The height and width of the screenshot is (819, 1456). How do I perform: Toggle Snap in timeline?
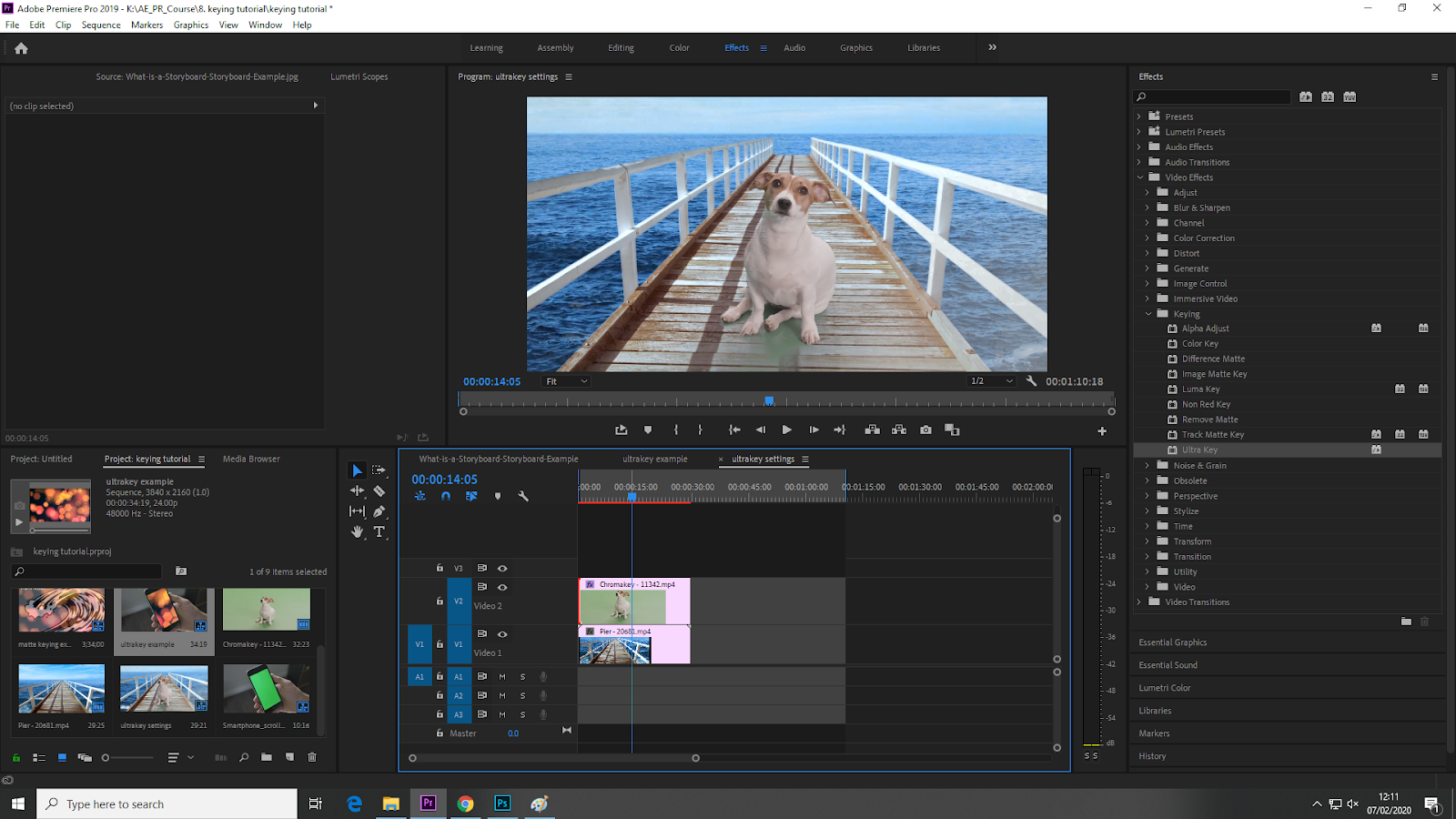pyautogui.click(x=446, y=496)
